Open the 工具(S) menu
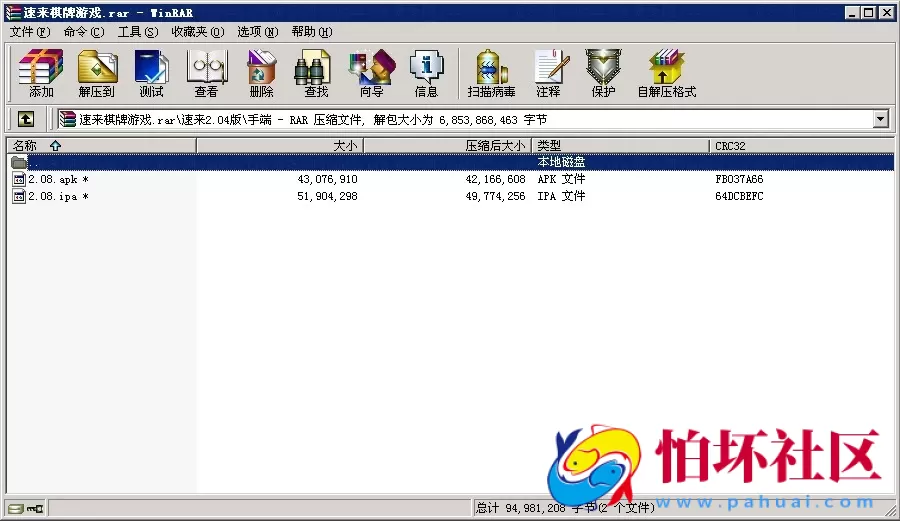This screenshot has height=521, width=900. point(138,32)
